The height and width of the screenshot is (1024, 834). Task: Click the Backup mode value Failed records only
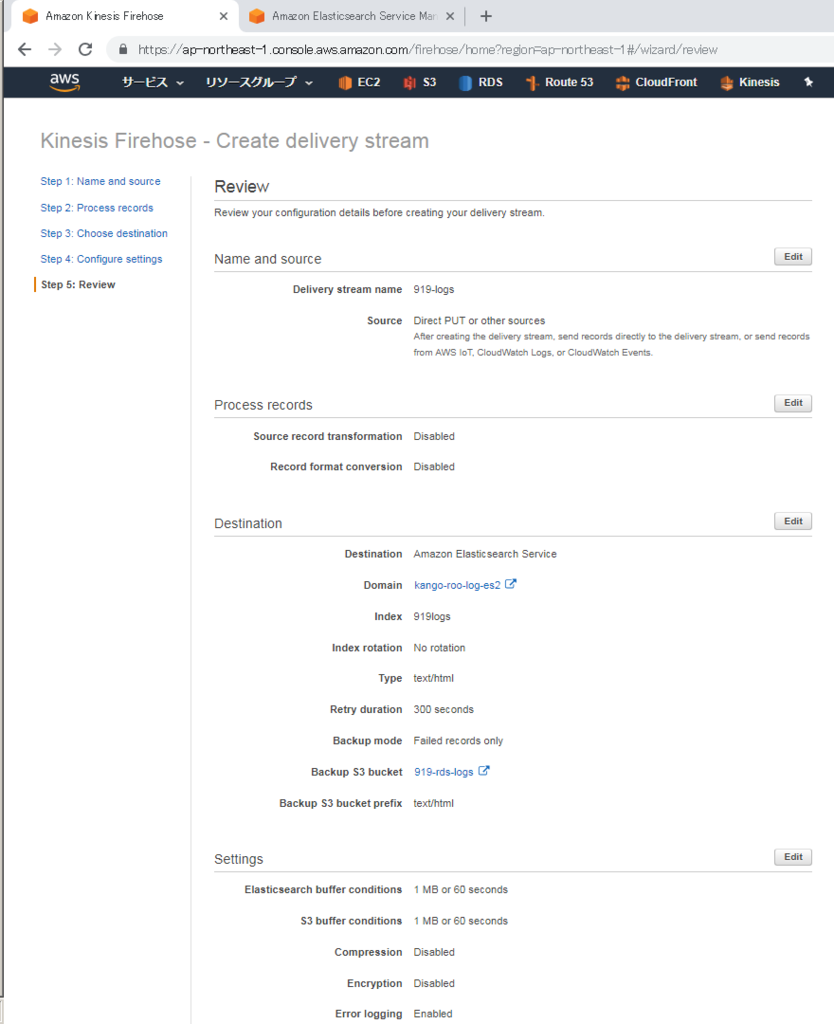458,741
